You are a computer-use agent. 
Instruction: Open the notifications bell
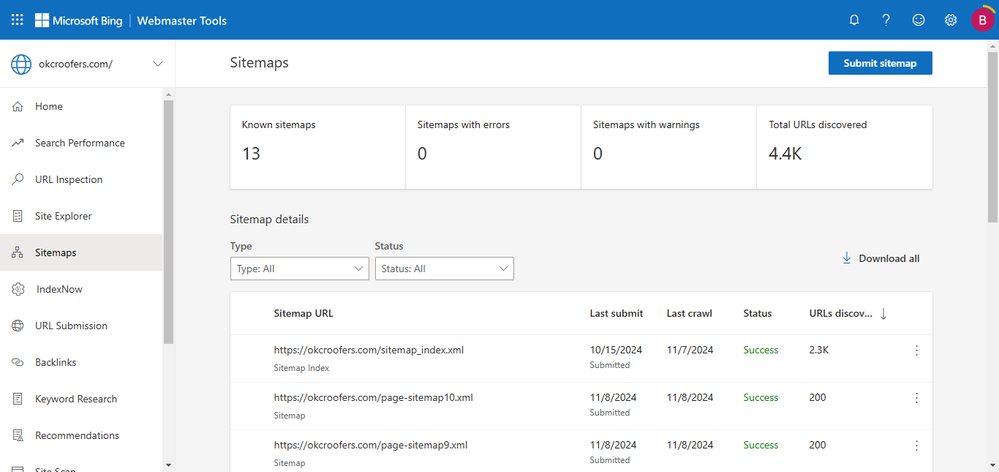tap(854, 20)
